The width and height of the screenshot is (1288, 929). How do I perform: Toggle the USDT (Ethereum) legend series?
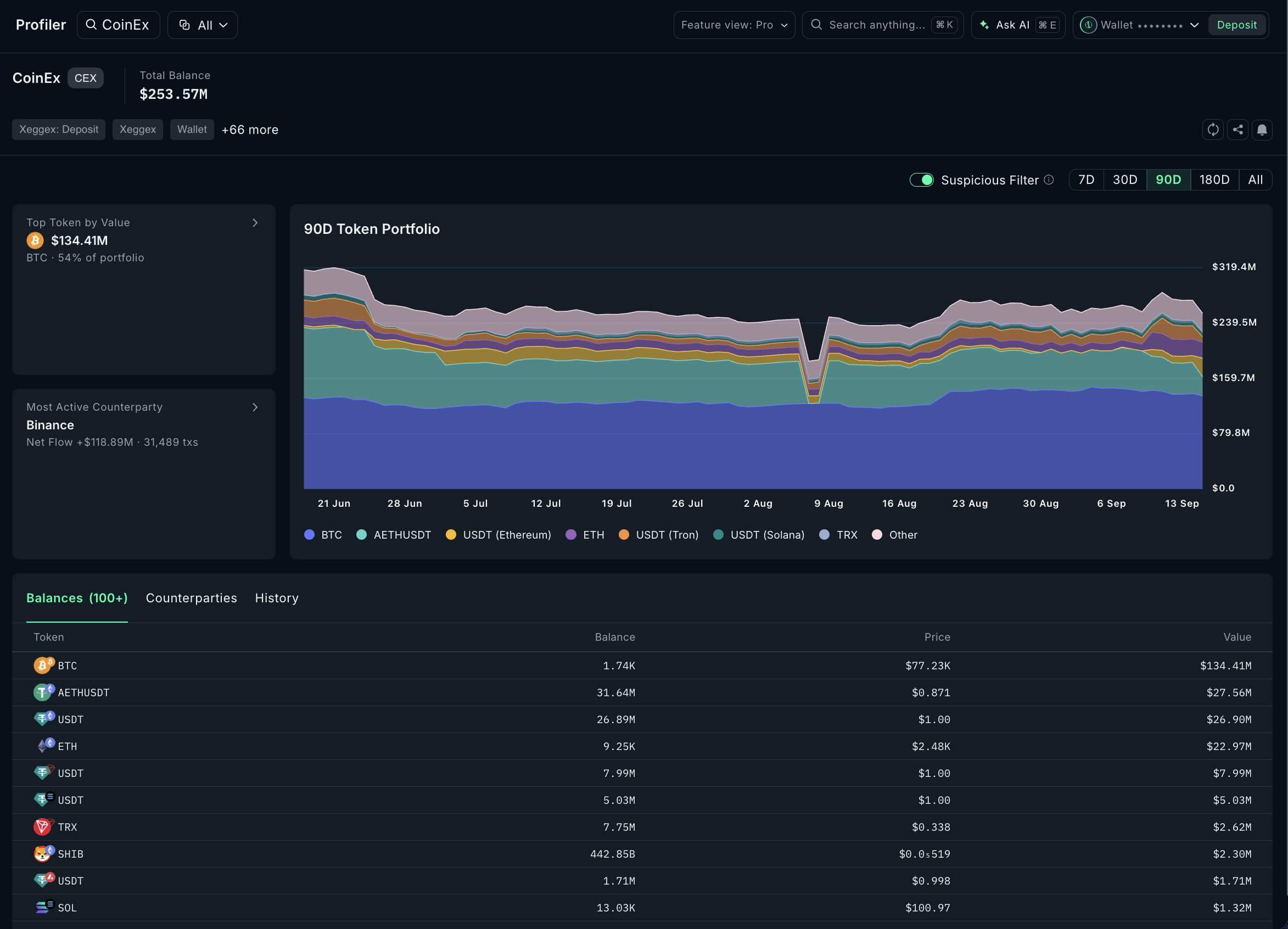point(498,534)
